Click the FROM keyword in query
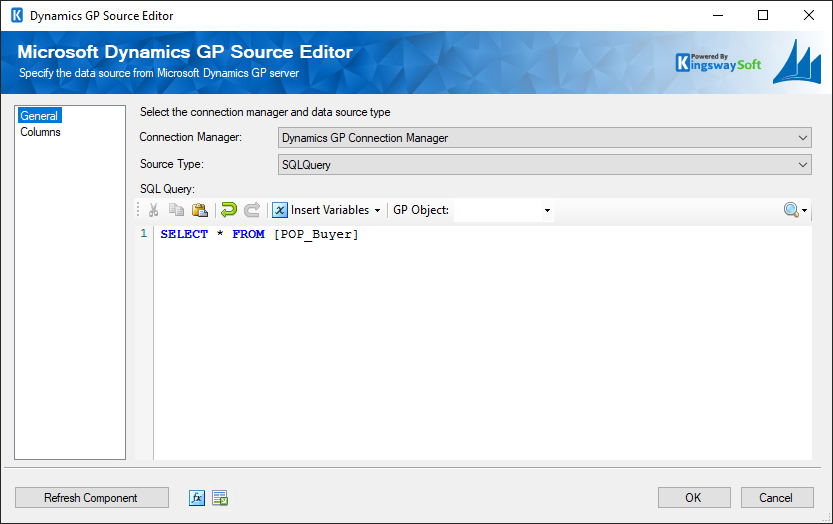Screen dimensions: 833x524 point(248,234)
